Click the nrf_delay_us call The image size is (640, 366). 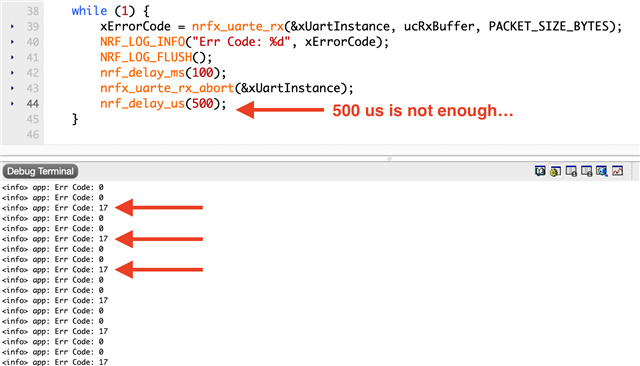[142, 104]
